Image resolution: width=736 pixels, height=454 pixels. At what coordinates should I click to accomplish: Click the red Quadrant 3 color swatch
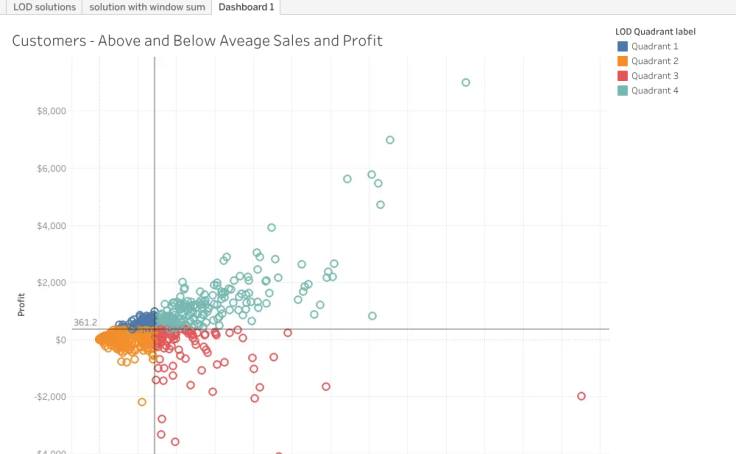(x=622, y=76)
